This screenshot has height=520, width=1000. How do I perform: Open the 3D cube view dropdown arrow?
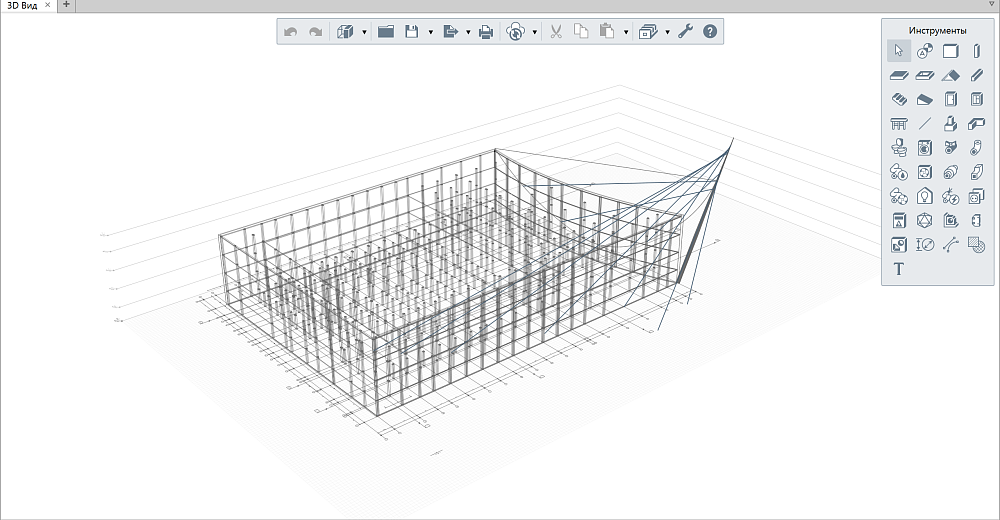point(364,32)
